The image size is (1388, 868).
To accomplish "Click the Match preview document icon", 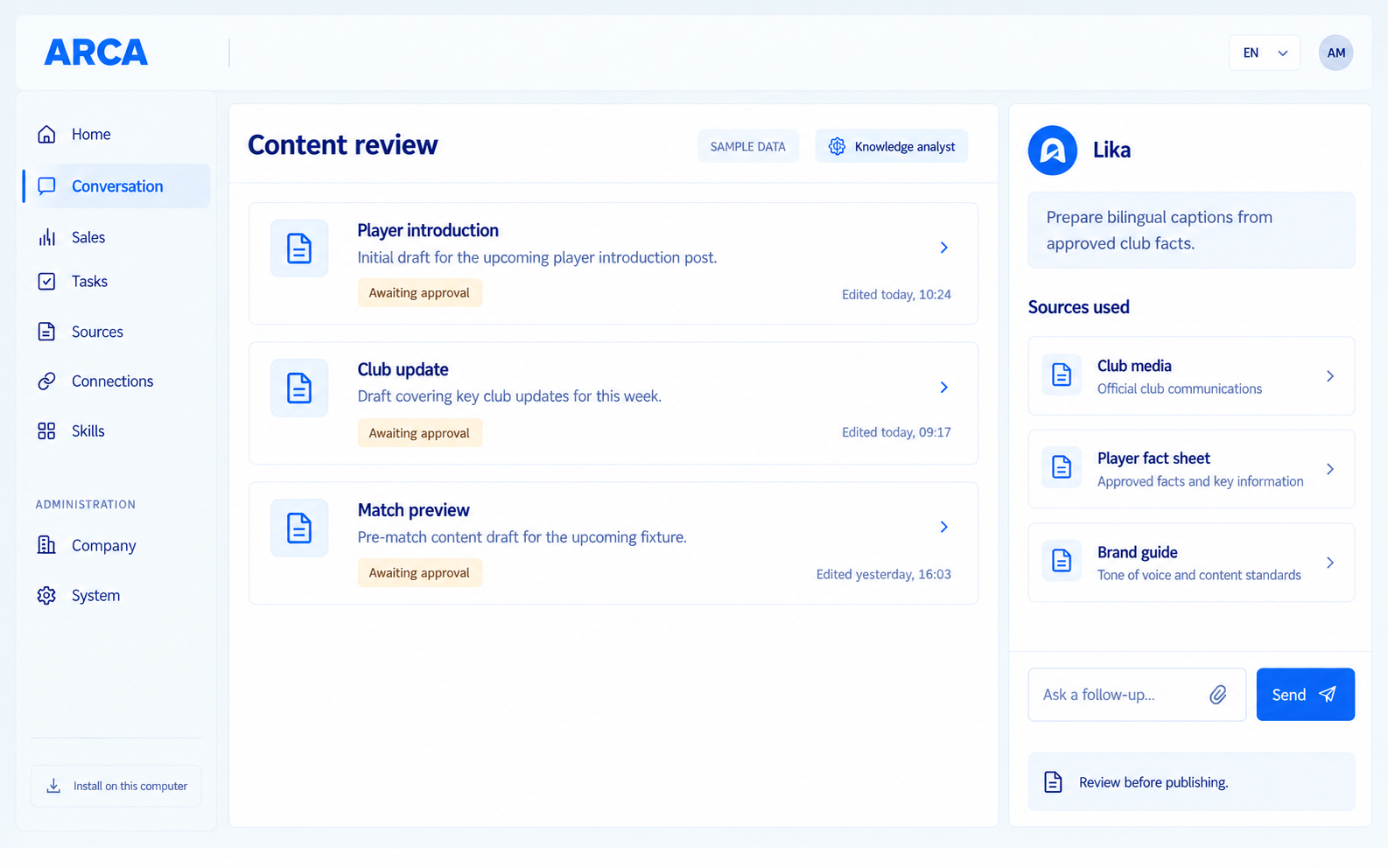I will [x=299, y=528].
